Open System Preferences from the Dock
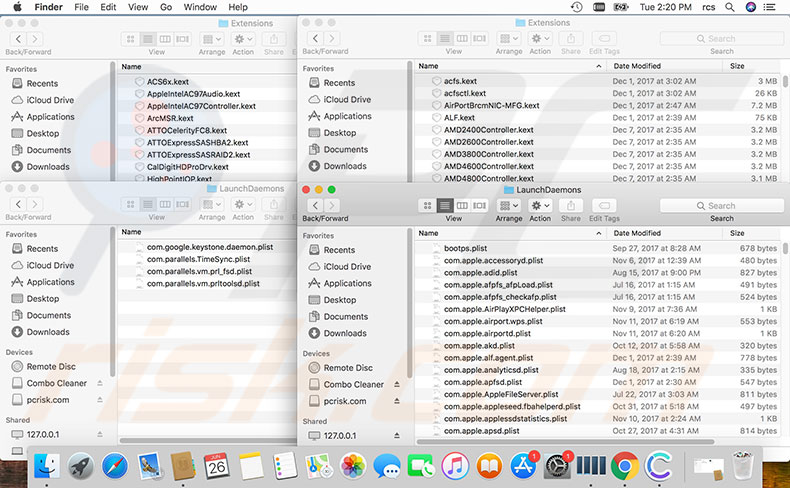This screenshot has height=488, width=790. [x=557, y=466]
